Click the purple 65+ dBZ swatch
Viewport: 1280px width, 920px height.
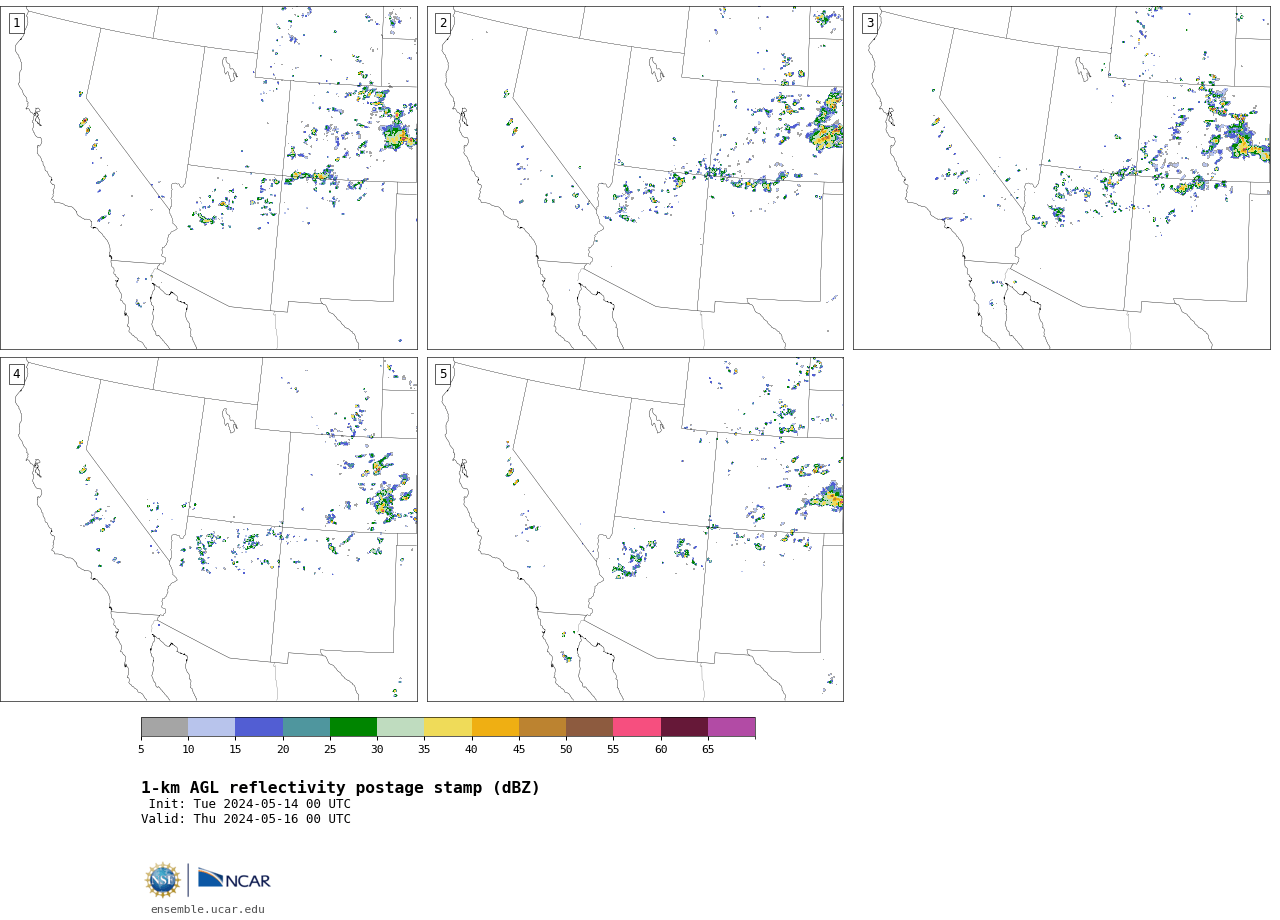tap(731, 727)
